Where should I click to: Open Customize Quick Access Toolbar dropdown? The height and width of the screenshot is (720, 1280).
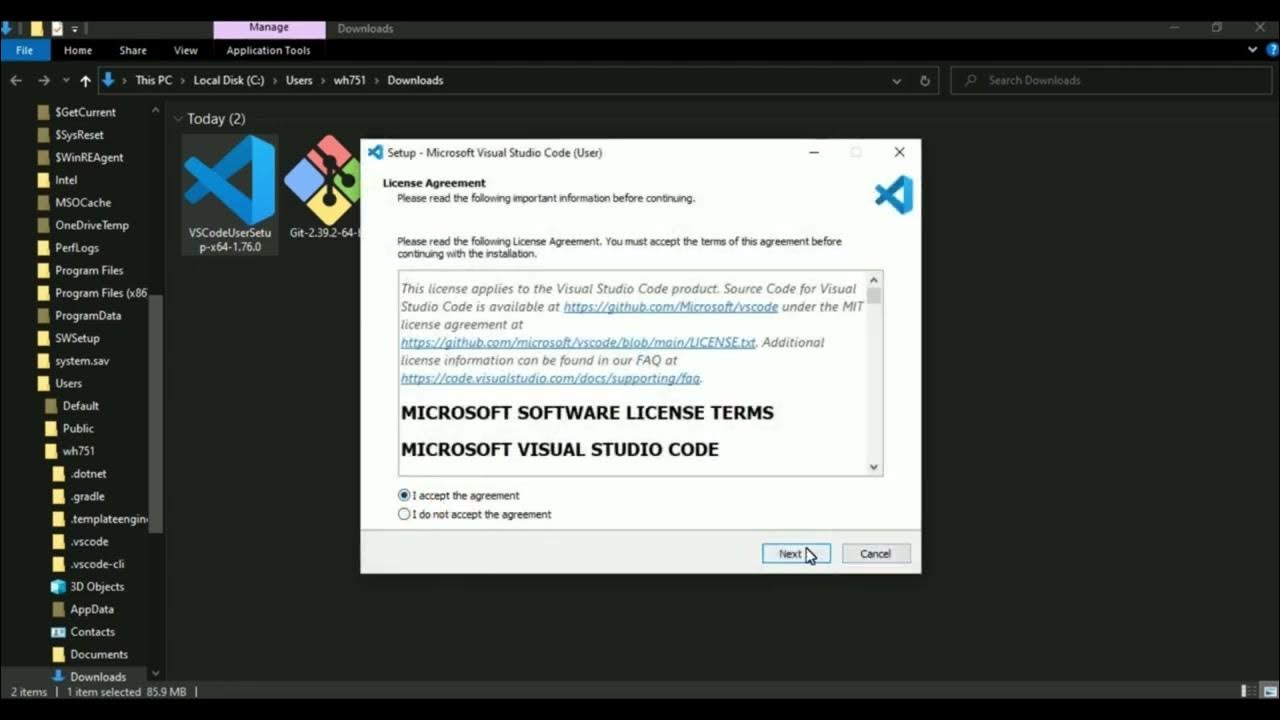click(75, 28)
